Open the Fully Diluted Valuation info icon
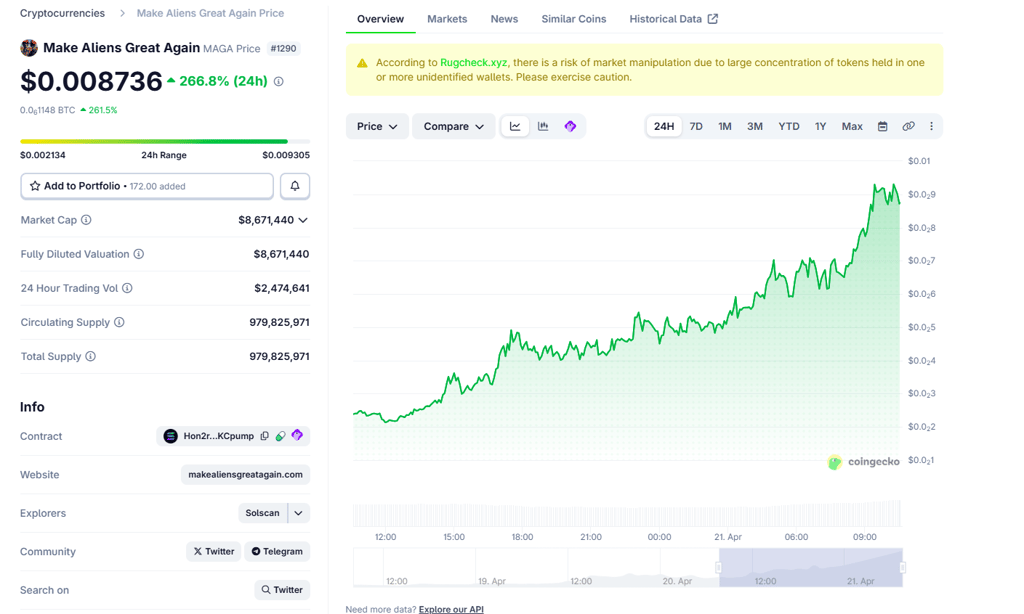This screenshot has height=614, width=1024. point(138,254)
